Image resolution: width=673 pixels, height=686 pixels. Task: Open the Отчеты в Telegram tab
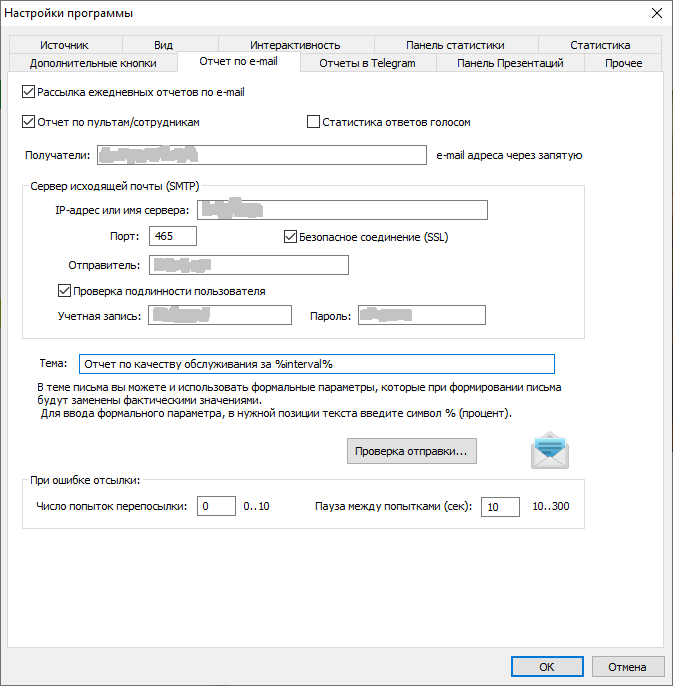tap(366, 63)
